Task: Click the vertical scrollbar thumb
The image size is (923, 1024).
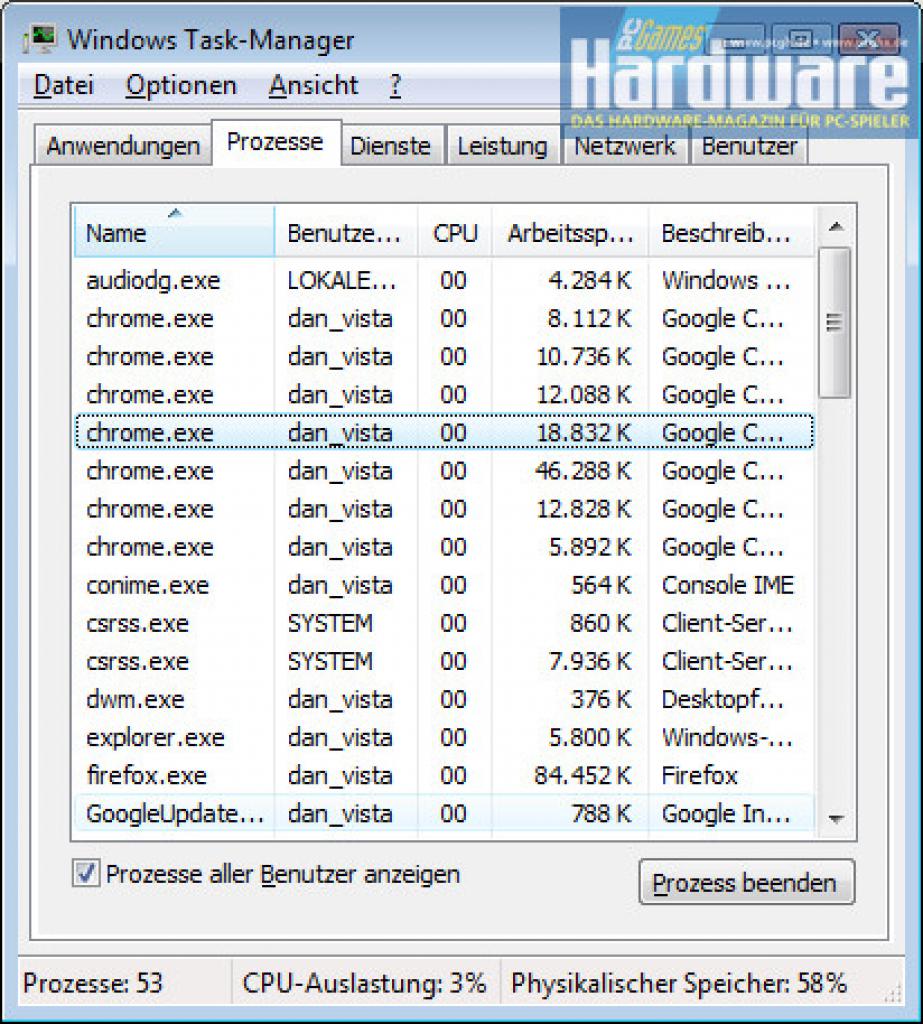Action: 834,322
